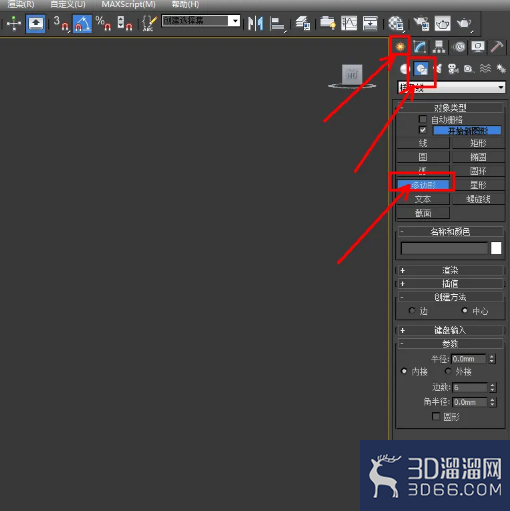Click the Select and Manipulate tool
Viewport: 510px width, 511px height.
click(x=14, y=23)
